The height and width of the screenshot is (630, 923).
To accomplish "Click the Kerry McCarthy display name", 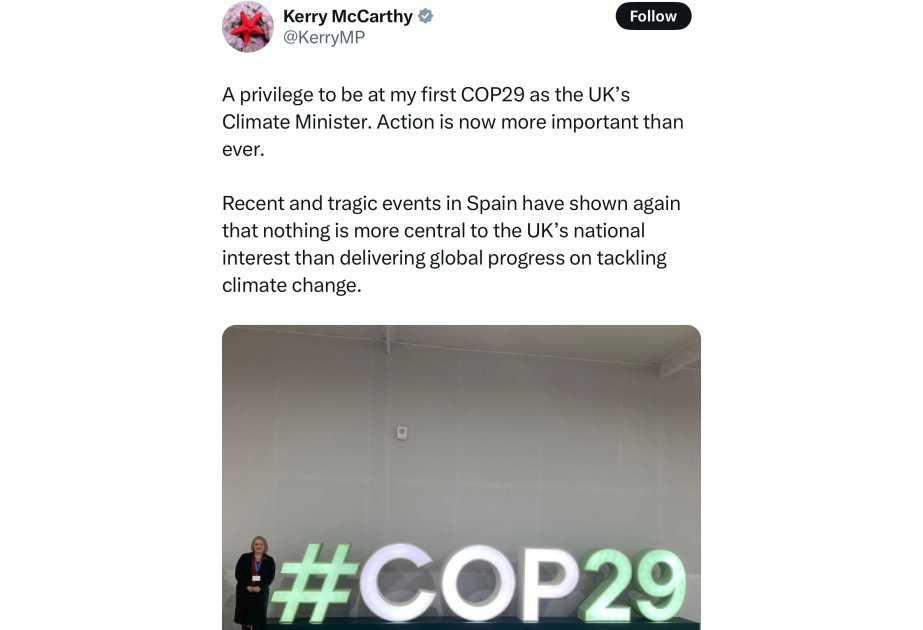I will click(348, 16).
